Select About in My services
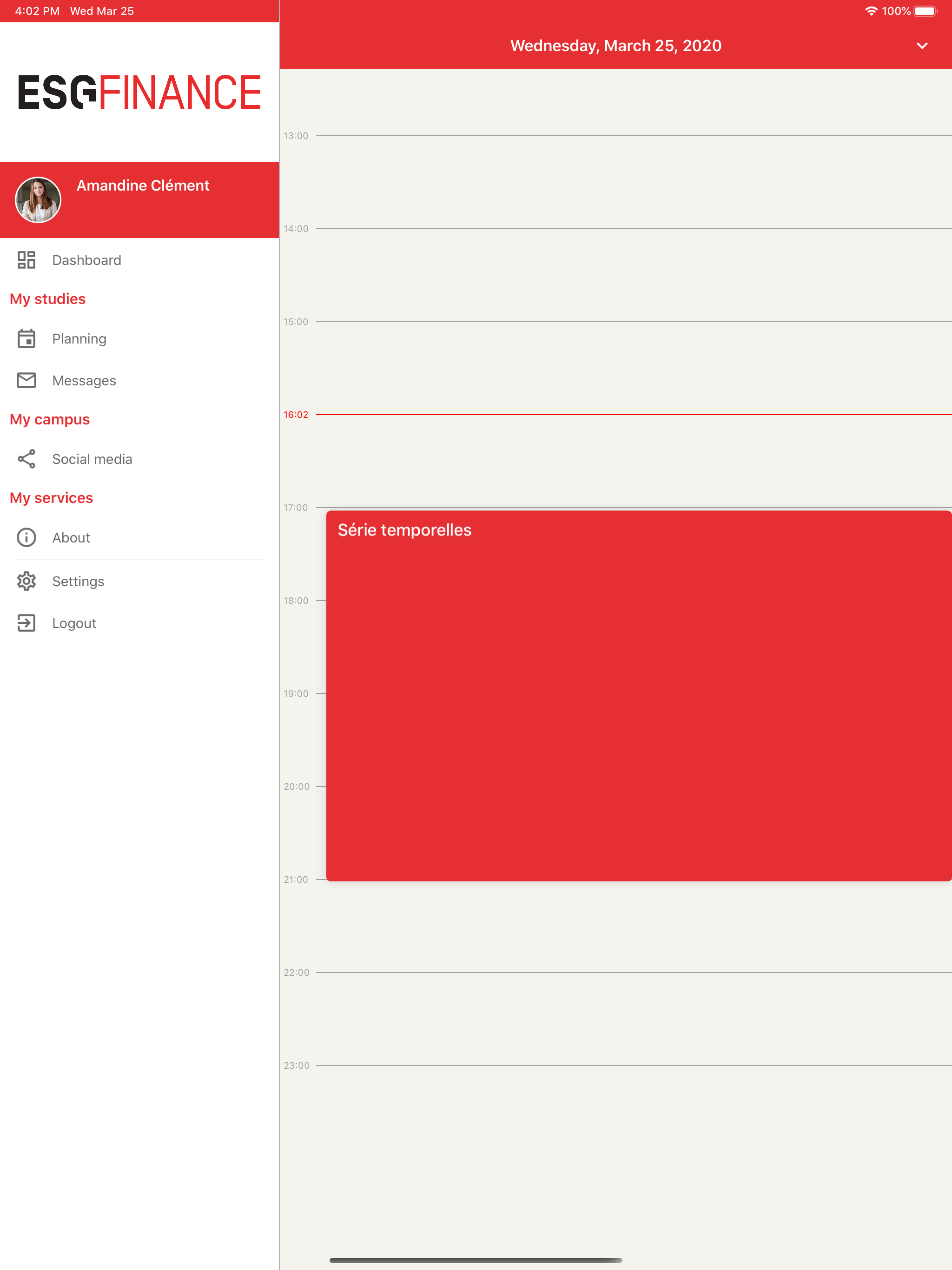The image size is (952, 1270). tap(139, 537)
